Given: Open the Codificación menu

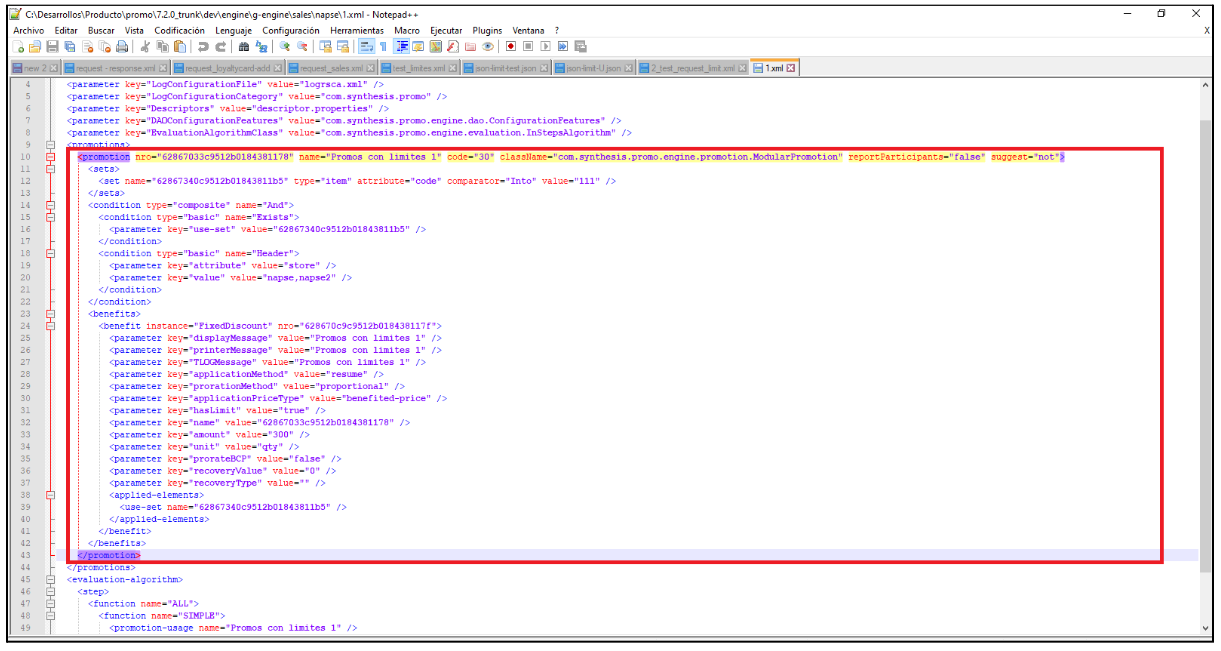Looking at the screenshot, I should pos(180,31).
